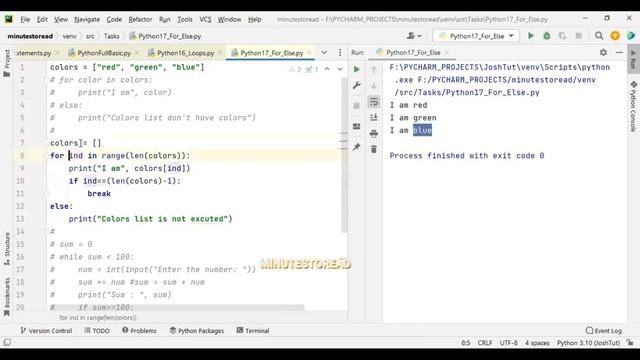Image resolution: width=640 pixels, height=360 pixels.
Task: Close the Python17_For_Else Run tab
Action: click(447, 52)
